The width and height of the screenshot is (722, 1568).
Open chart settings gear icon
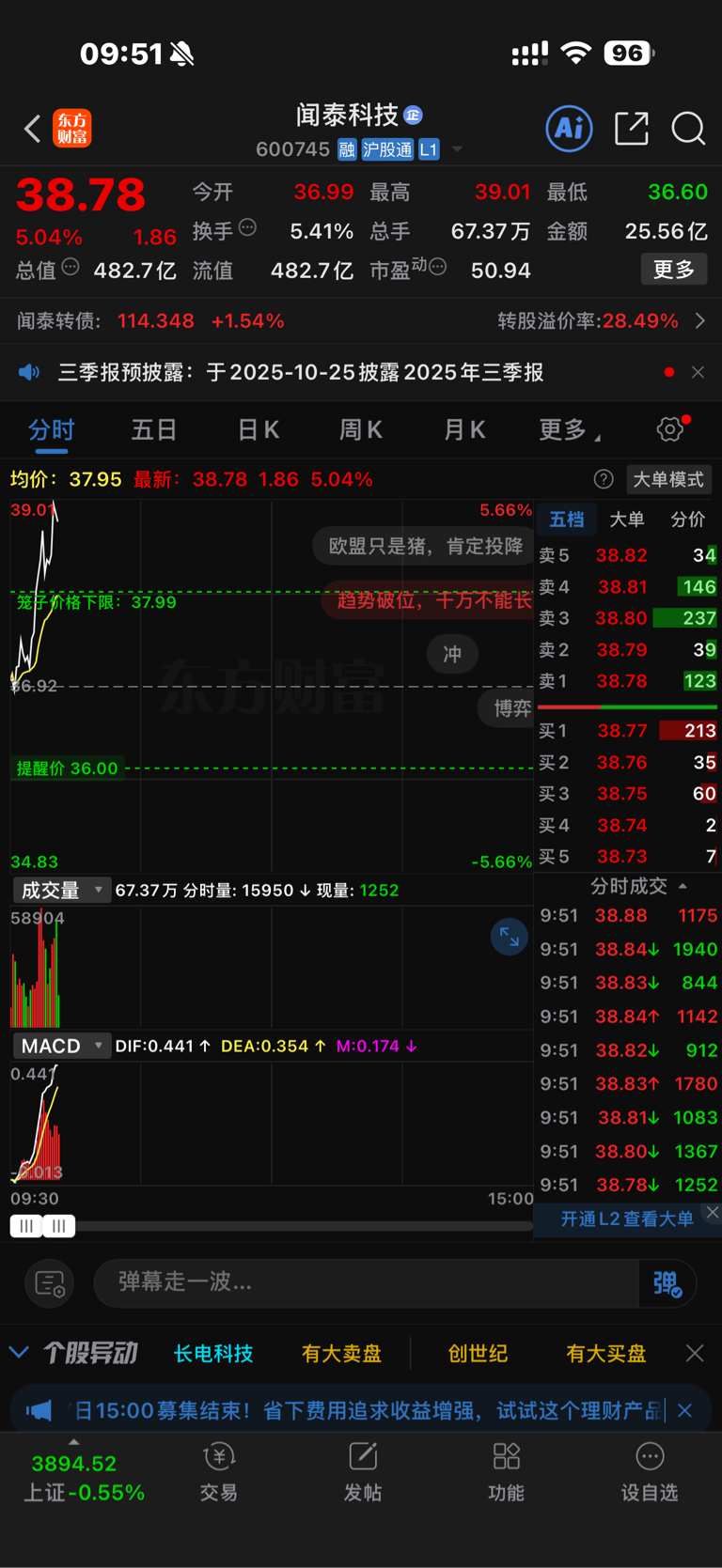click(x=670, y=429)
